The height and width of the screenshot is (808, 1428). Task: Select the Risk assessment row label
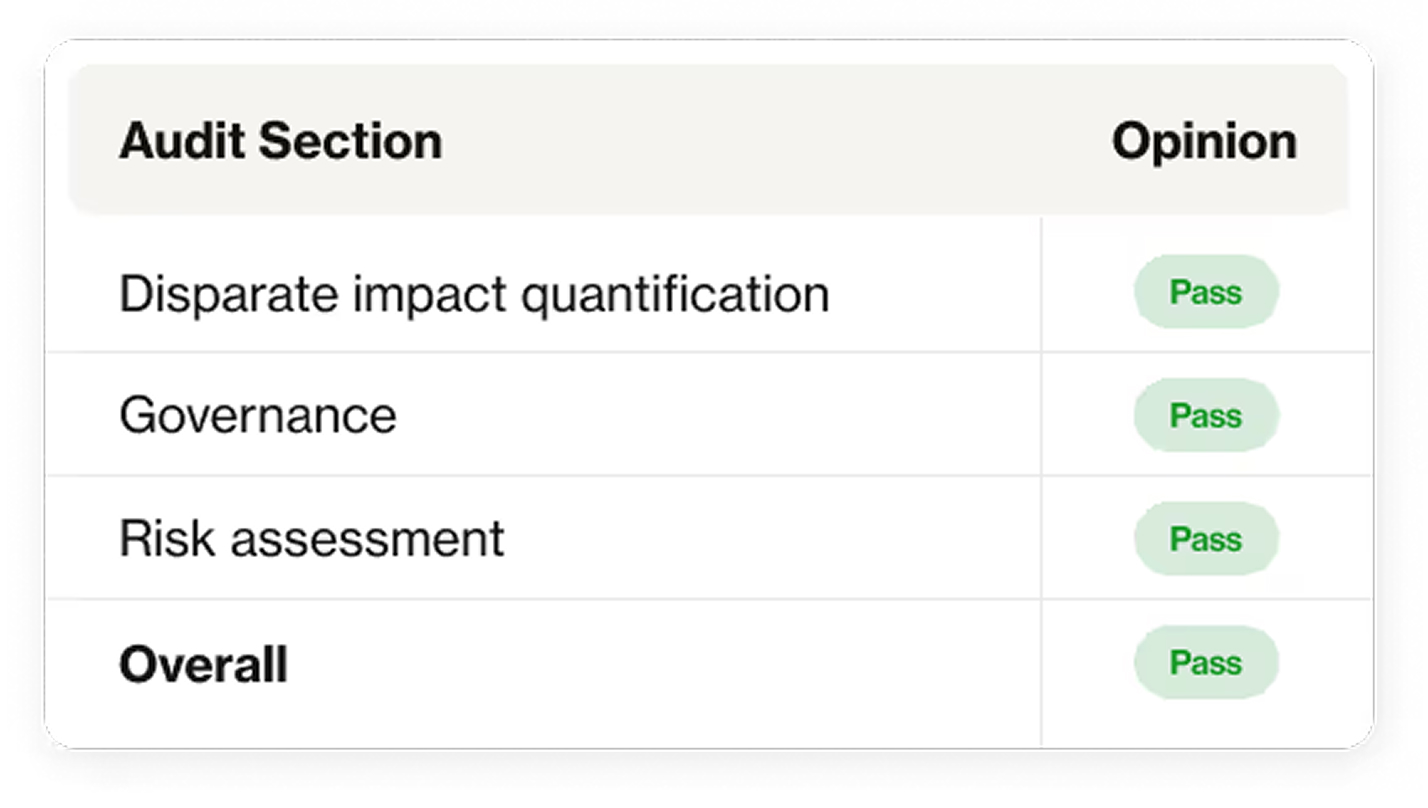click(x=311, y=539)
